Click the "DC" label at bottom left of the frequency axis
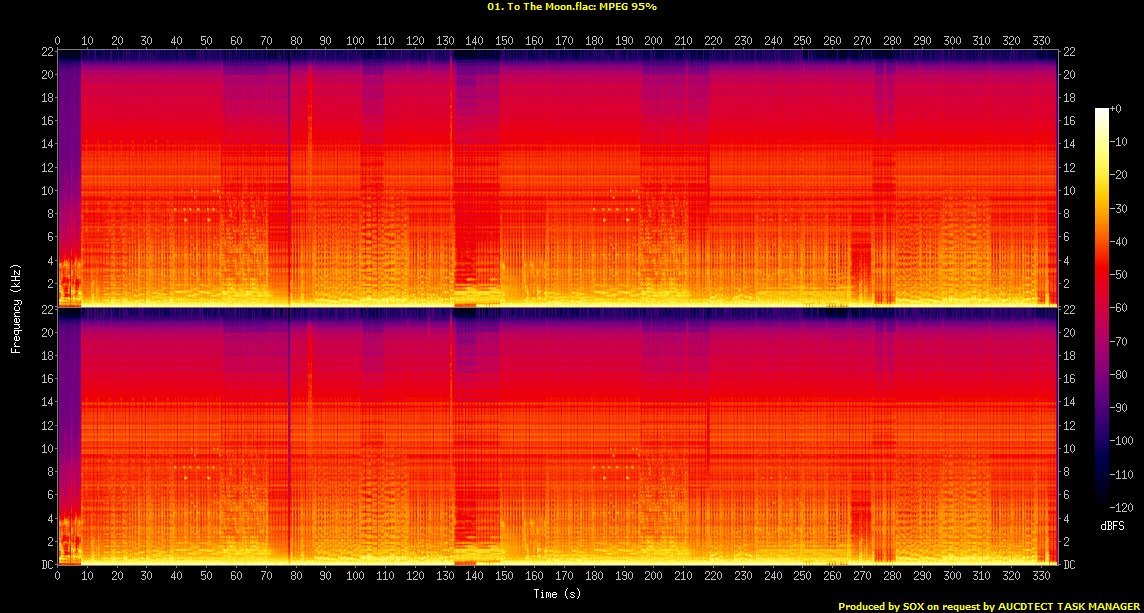The image size is (1144, 613). click(46, 564)
